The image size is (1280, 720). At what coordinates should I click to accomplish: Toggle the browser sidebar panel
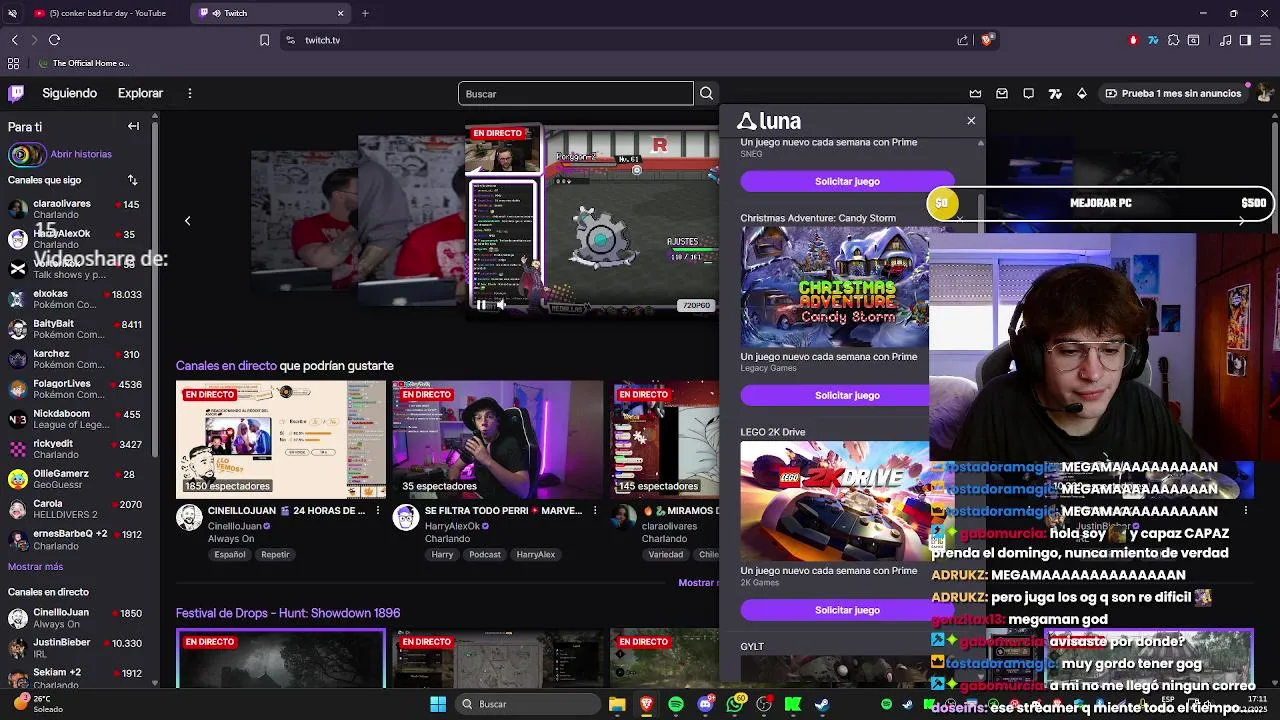pos(1245,40)
